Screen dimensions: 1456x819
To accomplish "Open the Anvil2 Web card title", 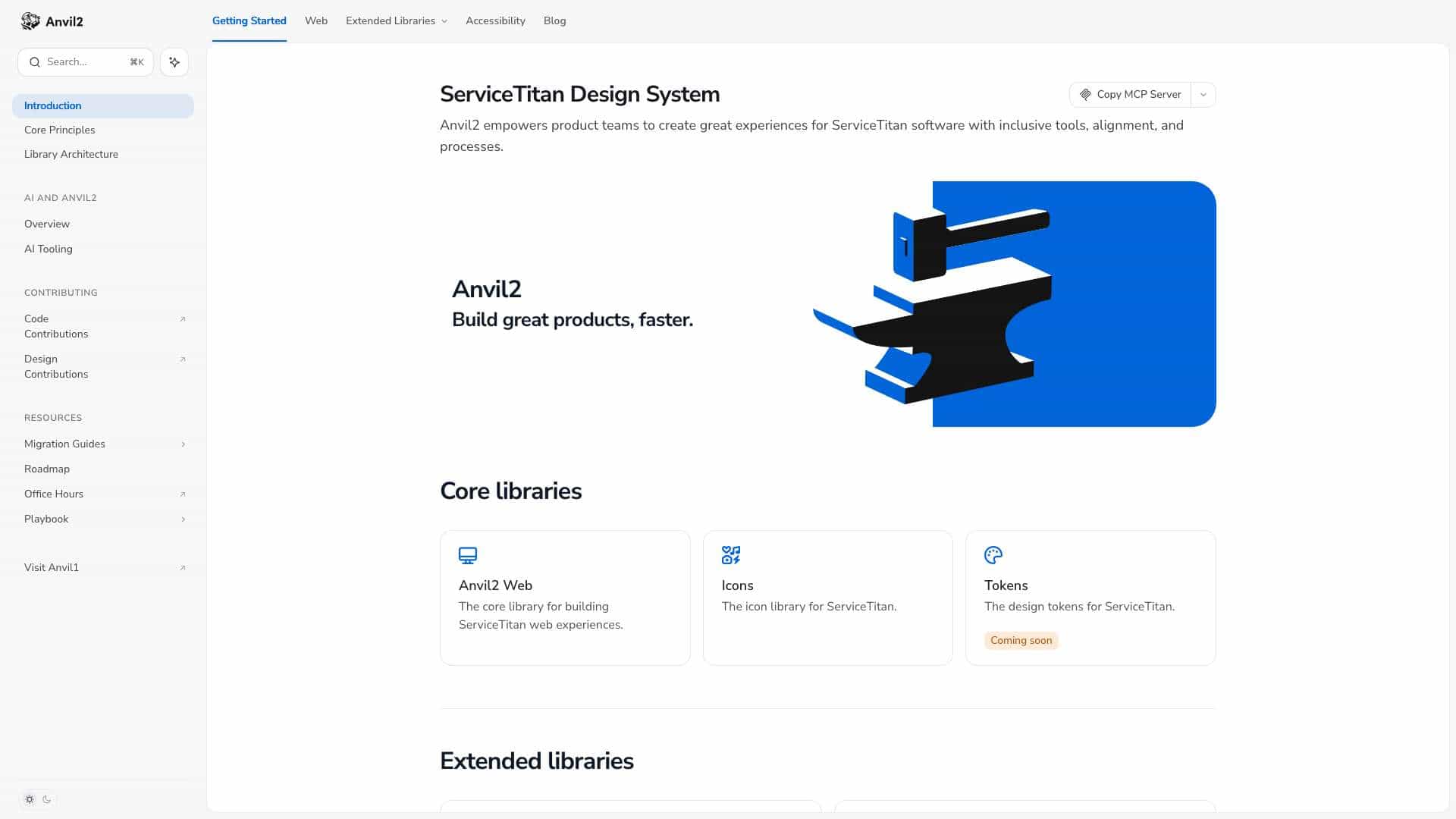I will [495, 585].
